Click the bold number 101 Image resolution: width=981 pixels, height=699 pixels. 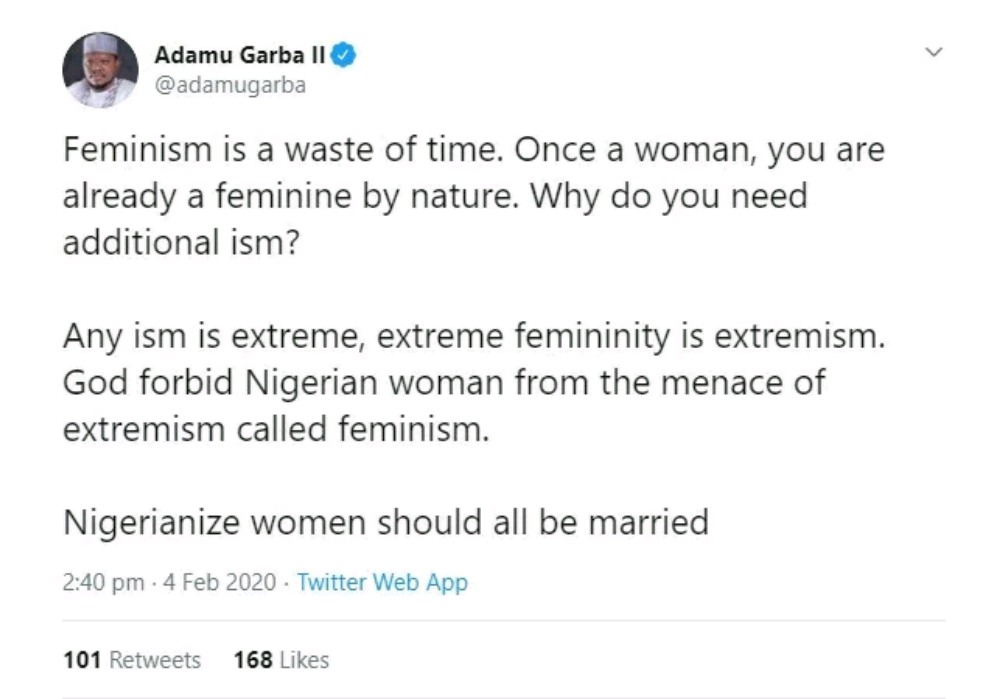(x=82, y=660)
